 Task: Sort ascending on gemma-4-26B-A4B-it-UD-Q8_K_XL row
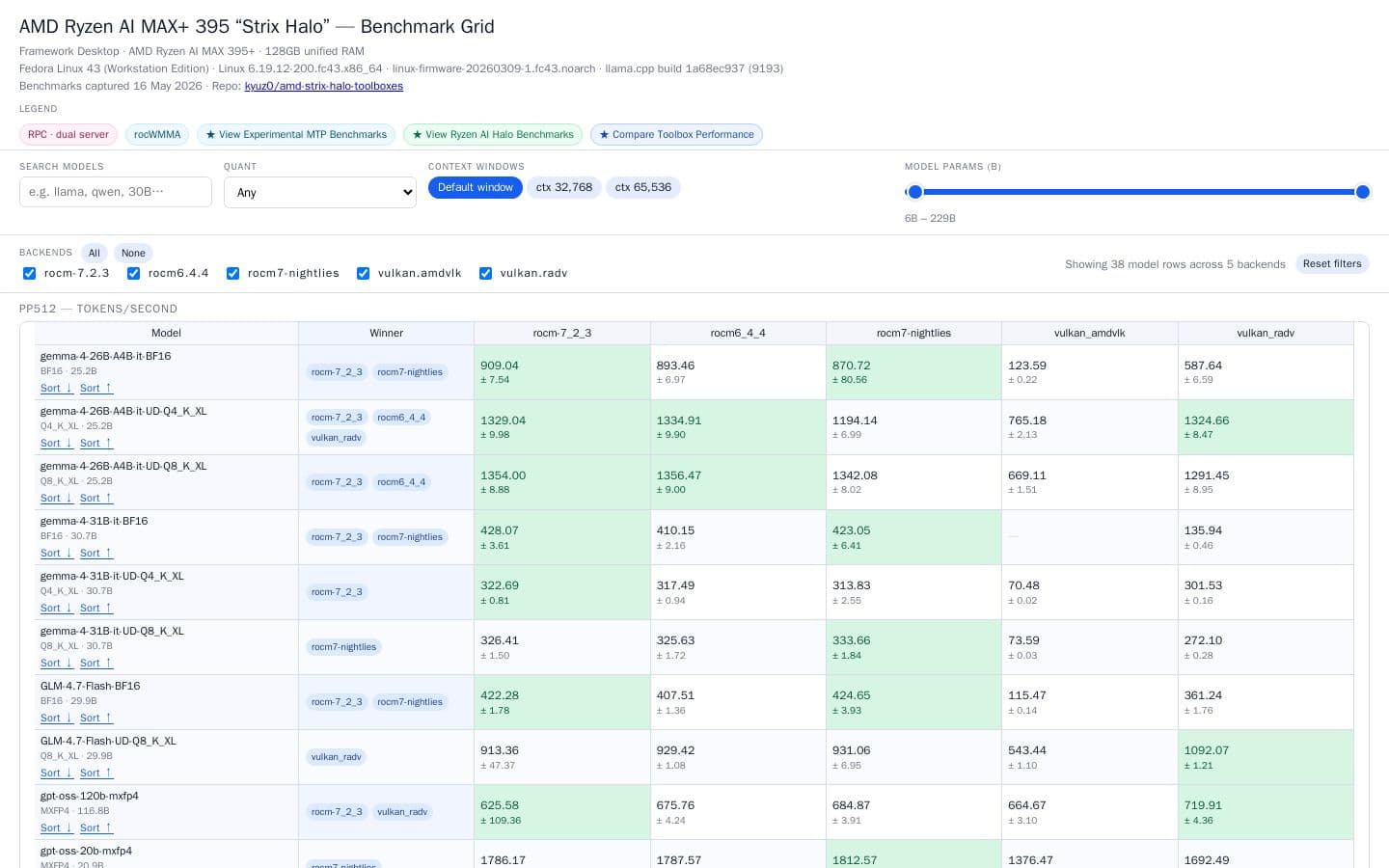click(x=96, y=498)
